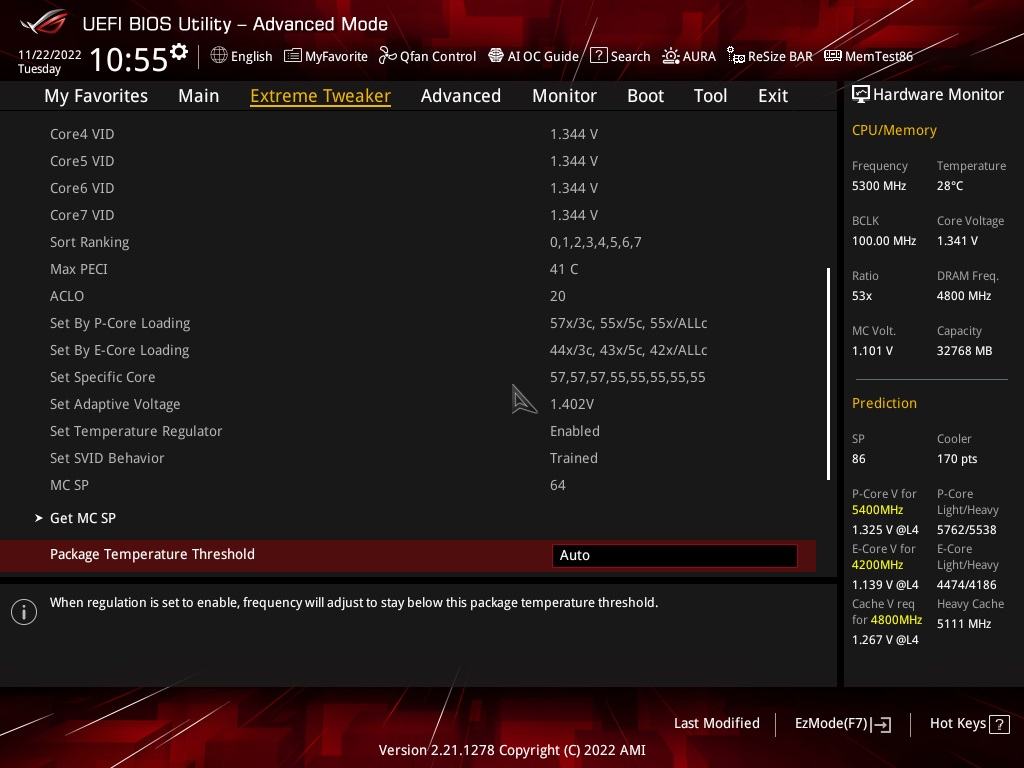Go to the Advanced tab

tap(461, 96)
